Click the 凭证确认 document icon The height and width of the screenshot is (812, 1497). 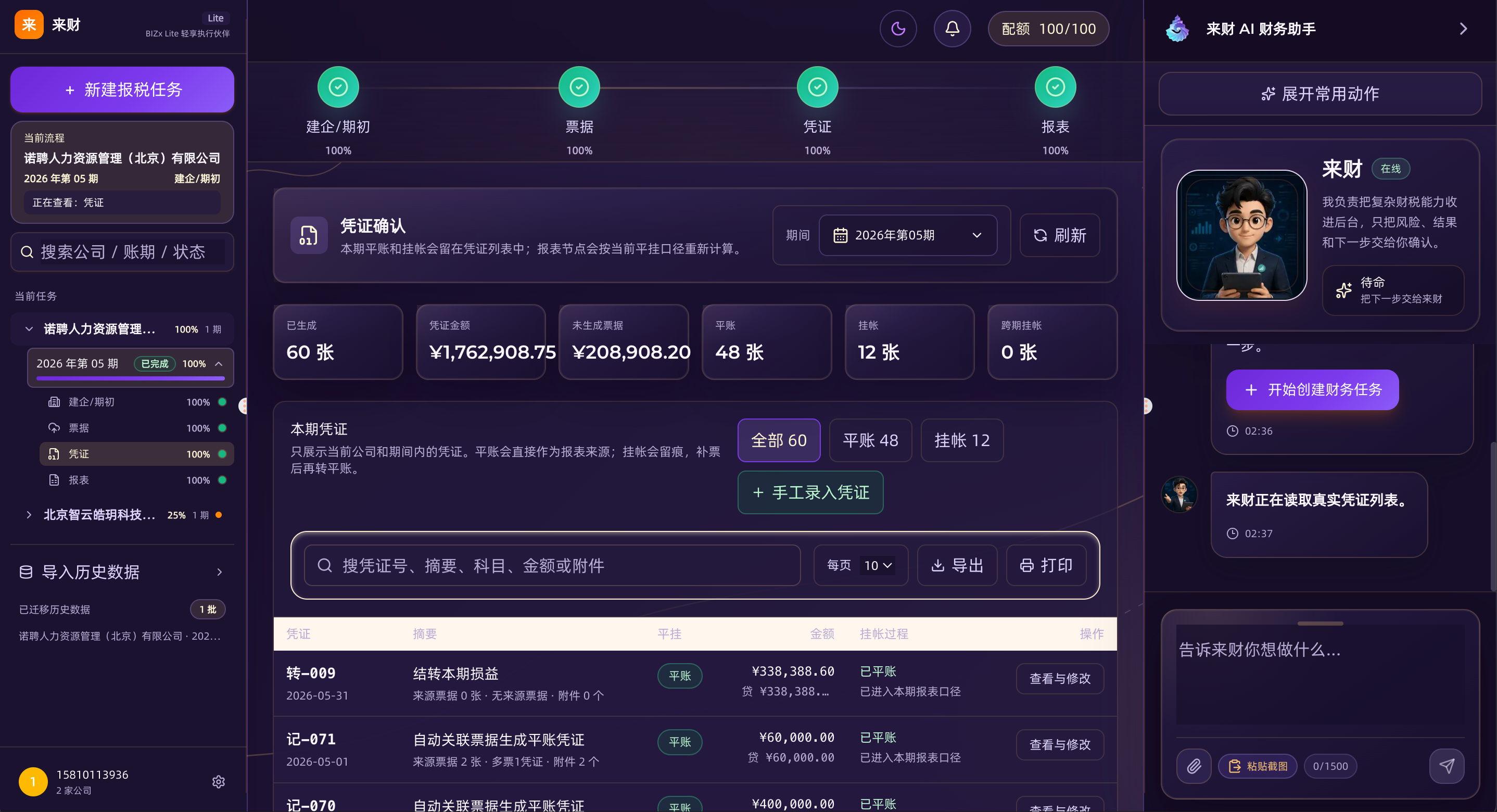[309, 235]
